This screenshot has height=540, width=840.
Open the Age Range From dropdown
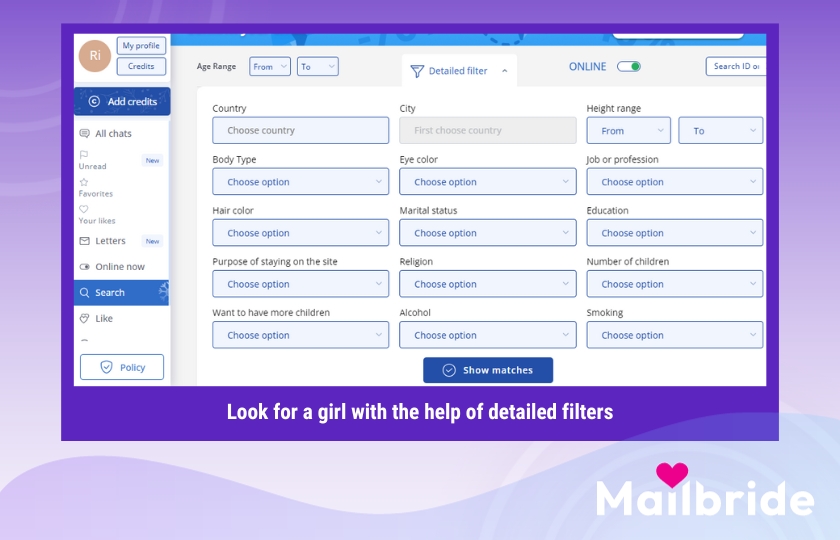[270, 66]
